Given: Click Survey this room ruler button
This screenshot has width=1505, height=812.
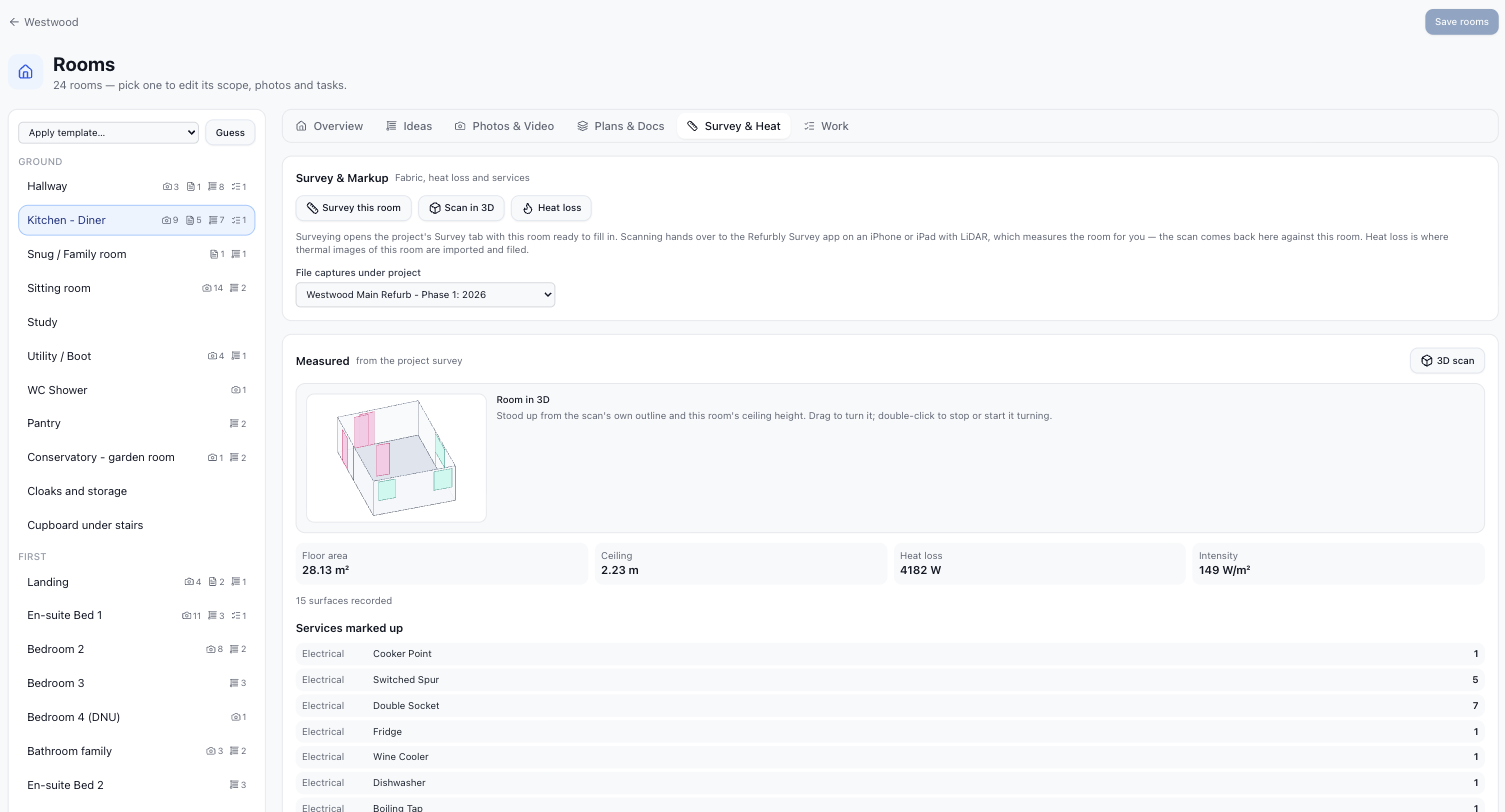Looking at the screenshot, I should coord(353,208).
